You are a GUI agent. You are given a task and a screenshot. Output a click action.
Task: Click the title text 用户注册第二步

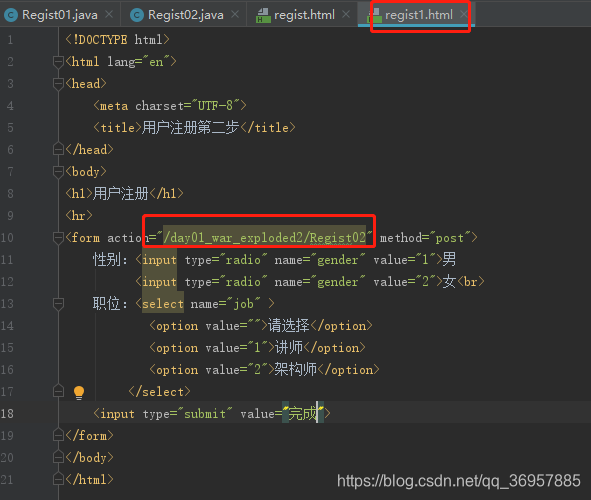click(x=190, y=127)
